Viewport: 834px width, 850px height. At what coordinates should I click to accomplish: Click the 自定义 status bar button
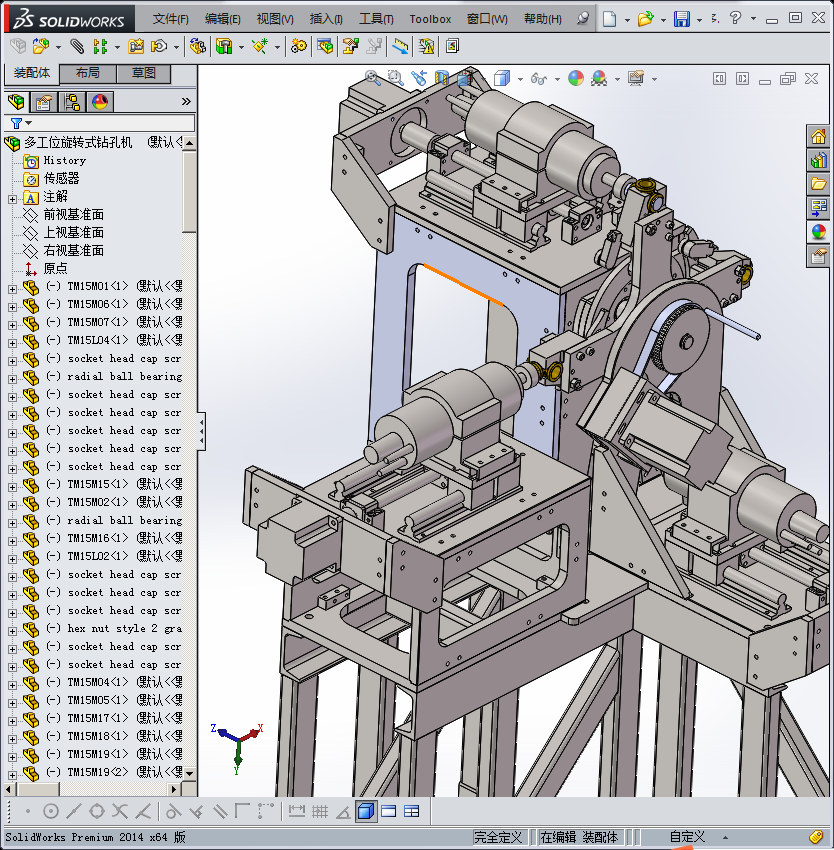click(687, 837)
